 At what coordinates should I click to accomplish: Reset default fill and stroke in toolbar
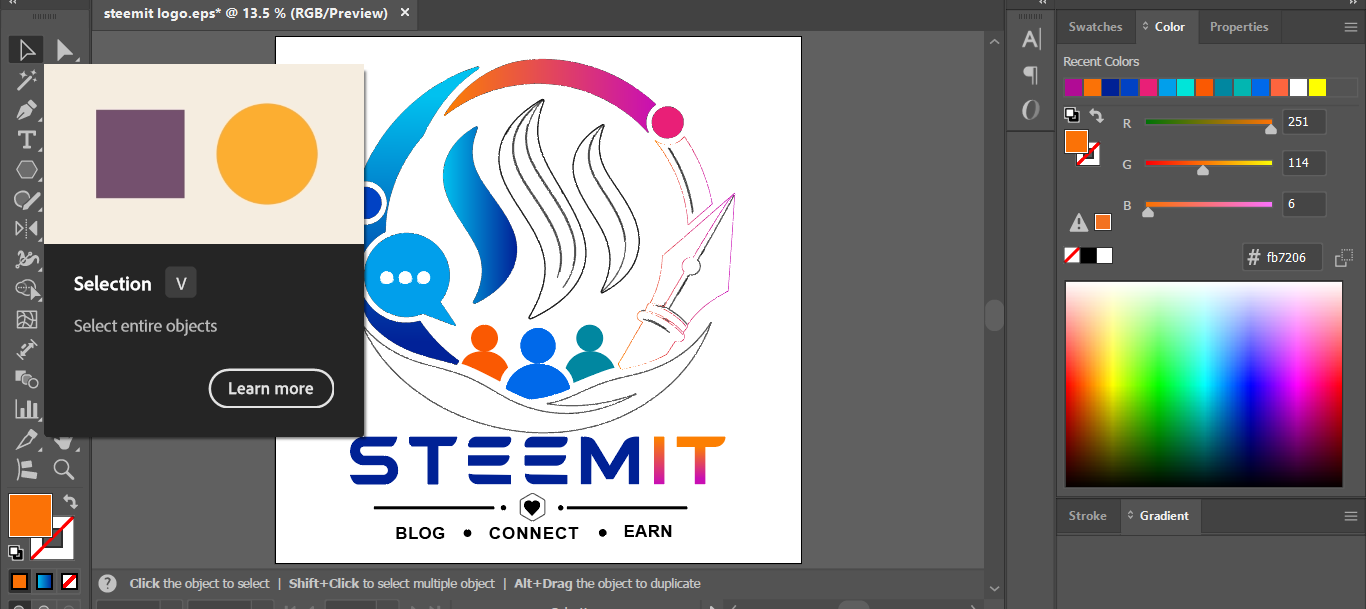(x=16, y=551)
